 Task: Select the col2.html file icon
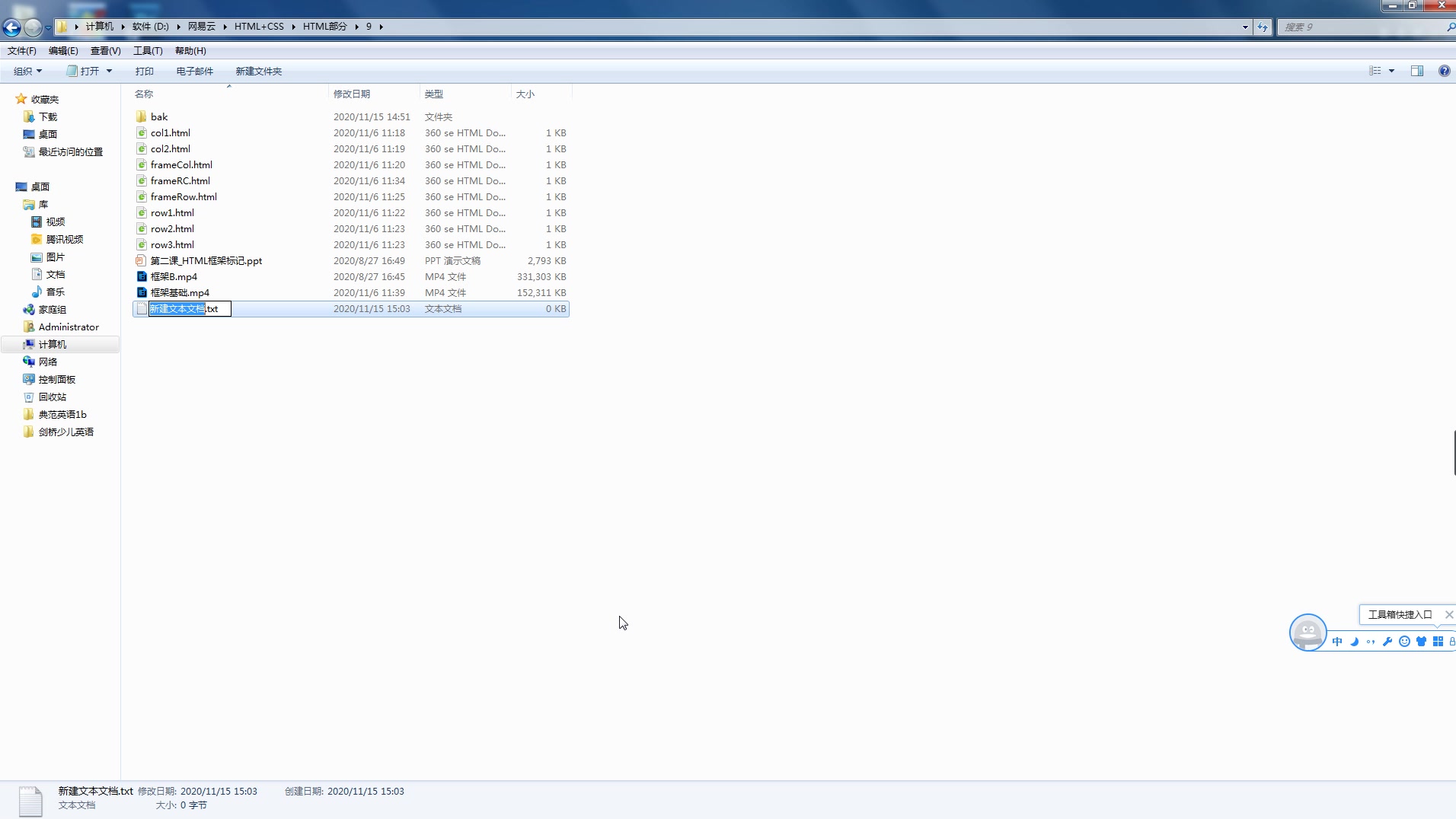point(142,148)
